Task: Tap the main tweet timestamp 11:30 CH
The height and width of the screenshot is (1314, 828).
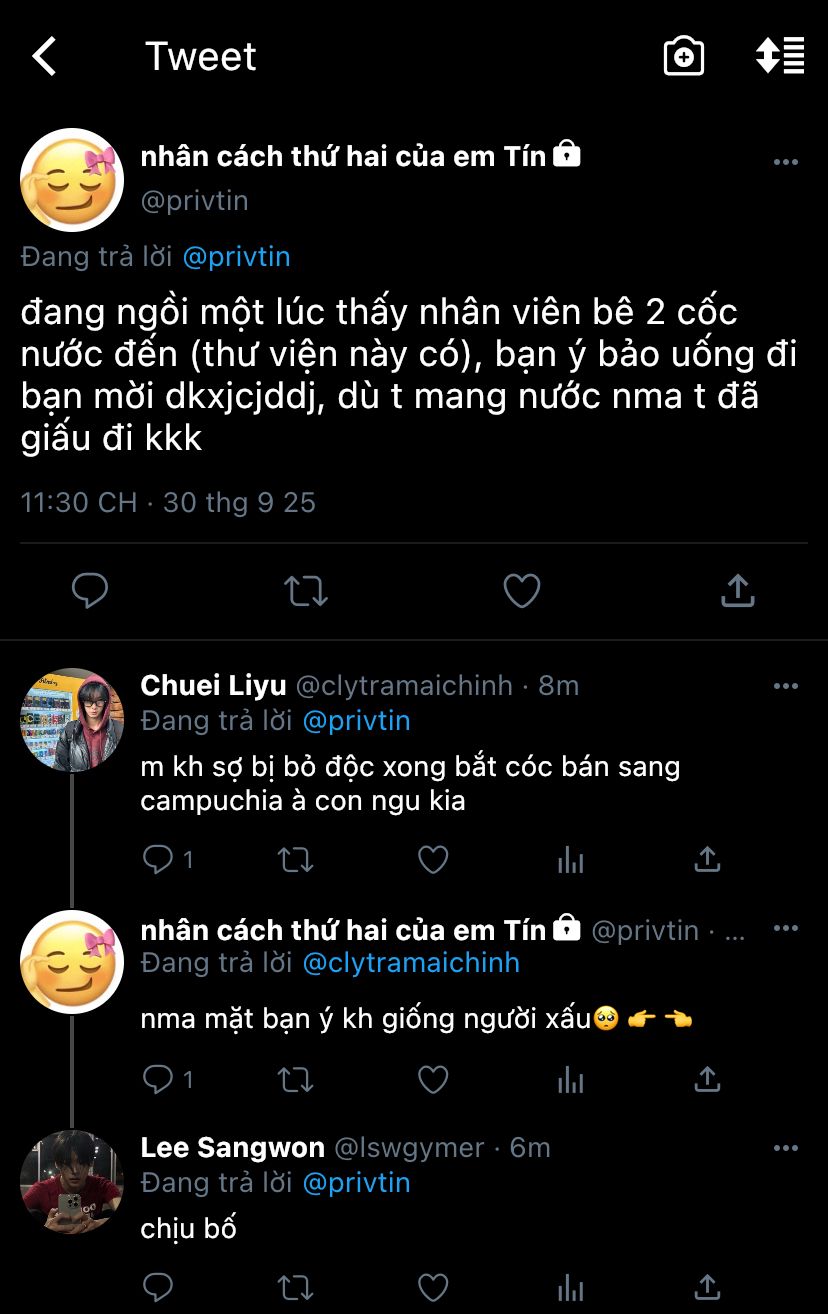Action: (x=78, y=501)
